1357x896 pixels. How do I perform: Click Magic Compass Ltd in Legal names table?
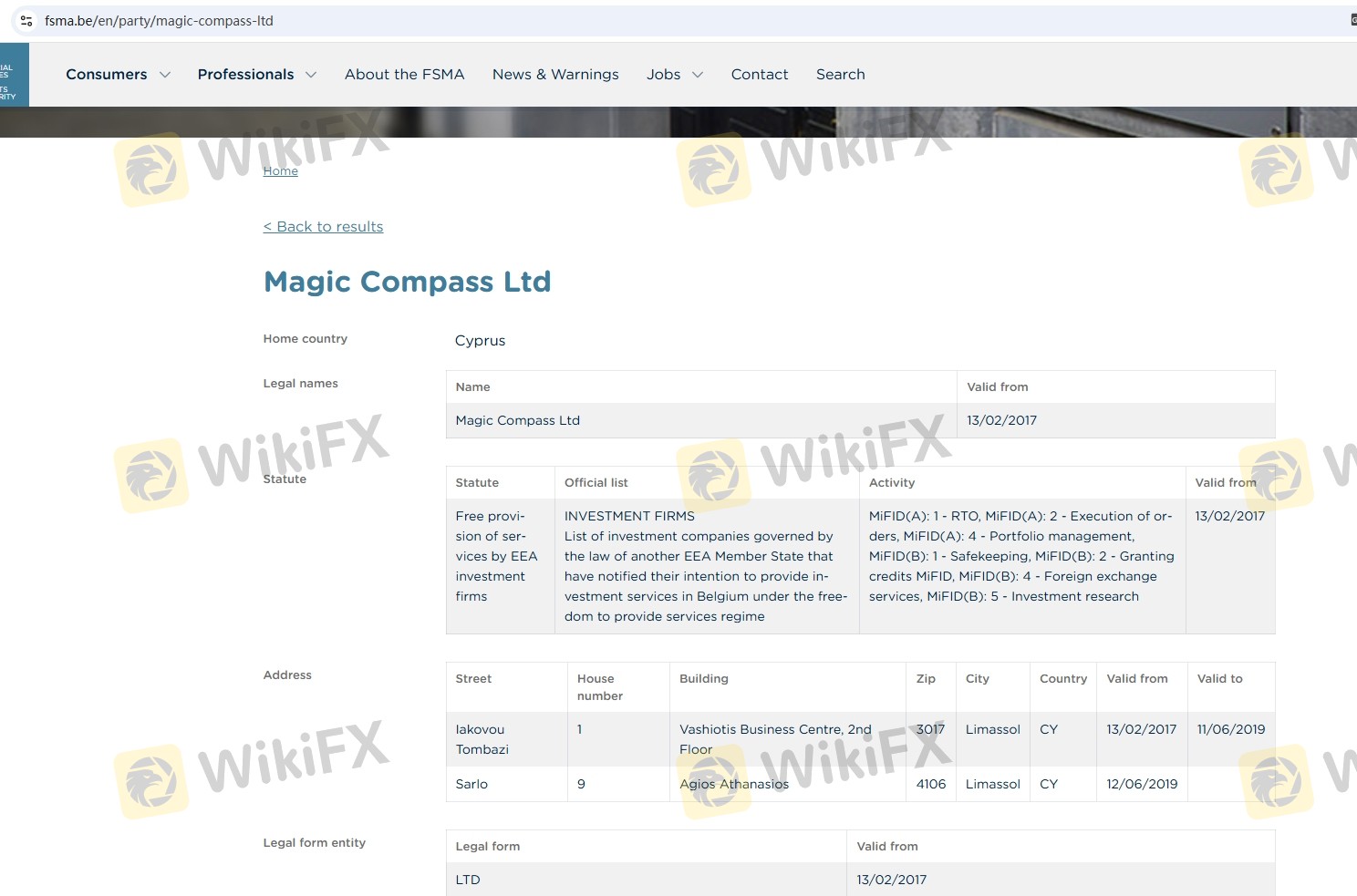[x=518, y=420]
